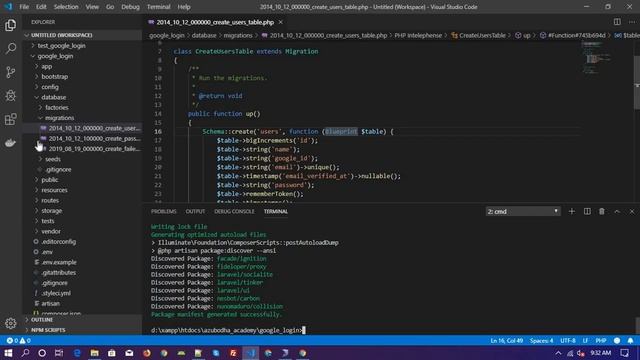Expand the NPM SCRIPTS section

pos(82,330)
